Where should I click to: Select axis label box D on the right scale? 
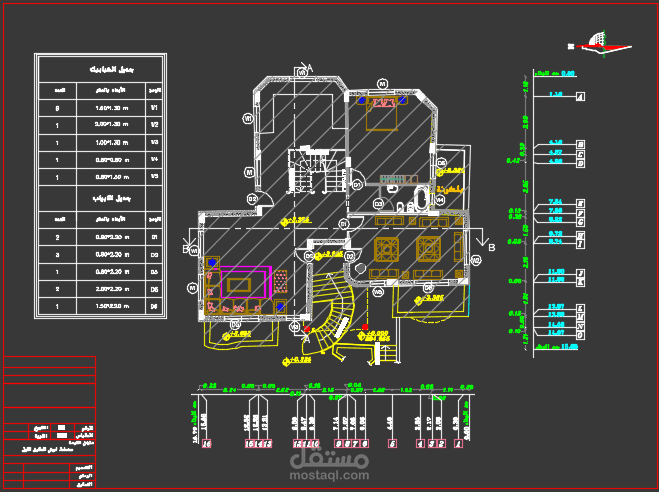580,163
